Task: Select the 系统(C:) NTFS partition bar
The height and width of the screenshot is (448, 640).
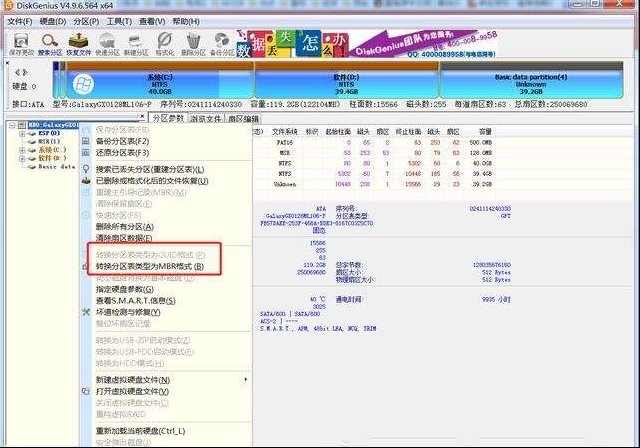Action: tap(160, 80)
